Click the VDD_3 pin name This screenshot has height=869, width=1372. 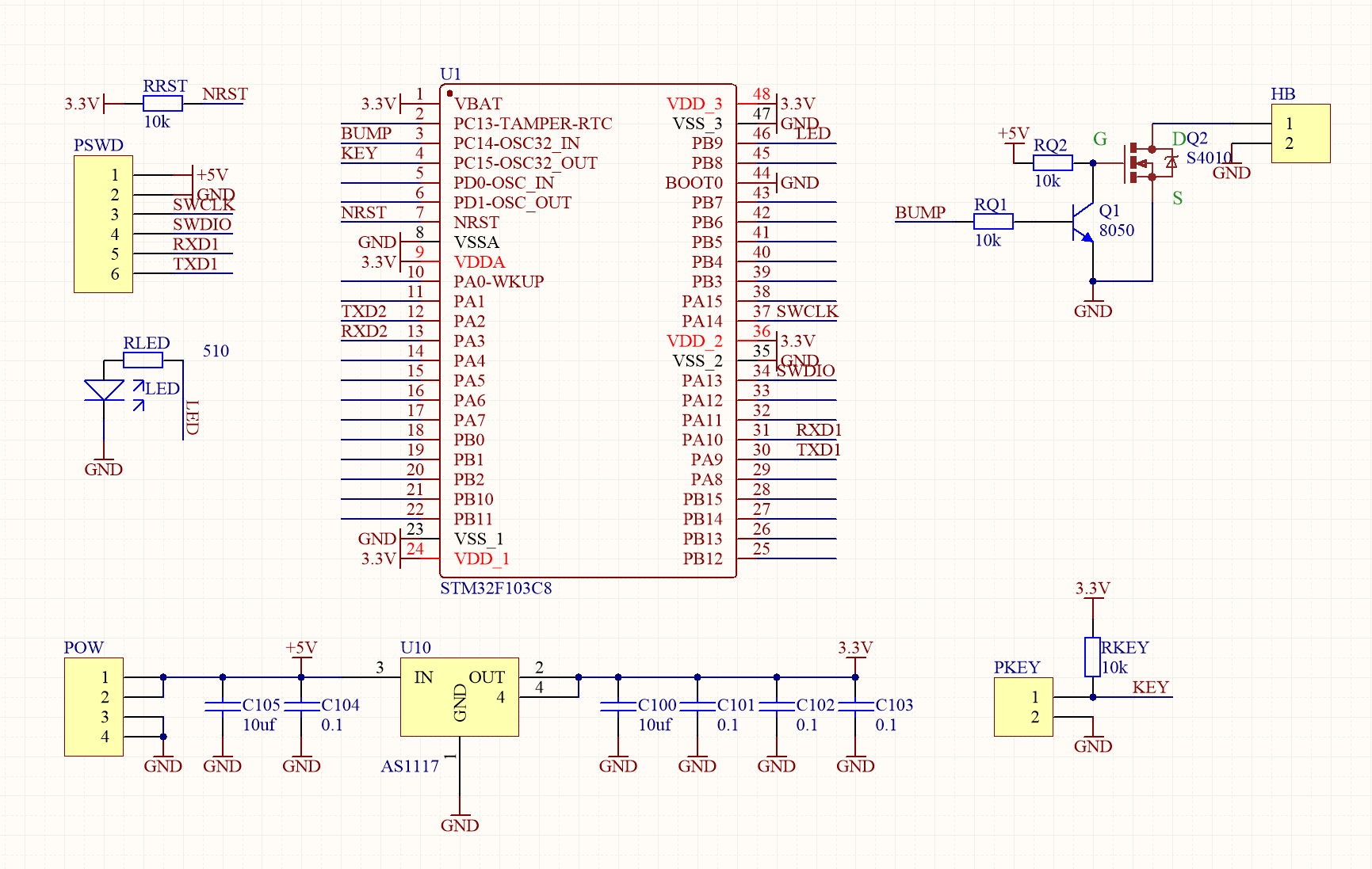(x=694, y=104)
